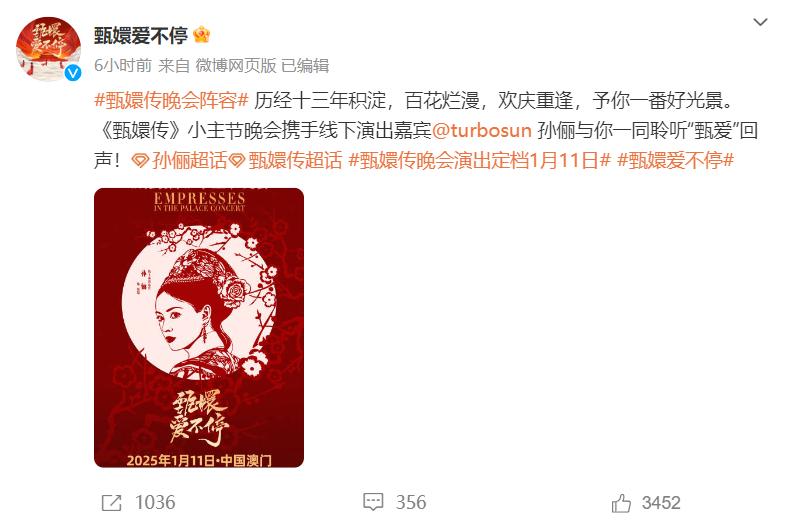Click the 3452 likes count

661,503
